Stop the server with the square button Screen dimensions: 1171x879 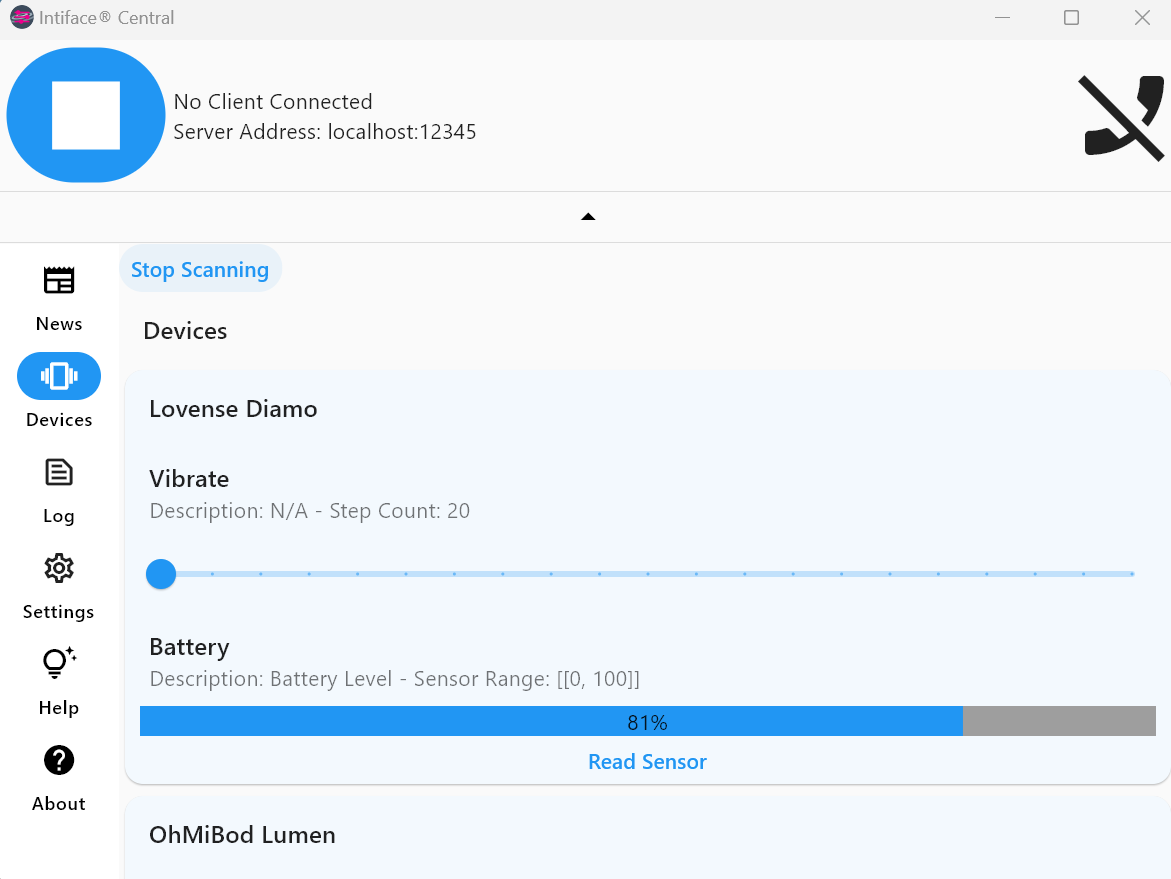[x=85, y=115]
